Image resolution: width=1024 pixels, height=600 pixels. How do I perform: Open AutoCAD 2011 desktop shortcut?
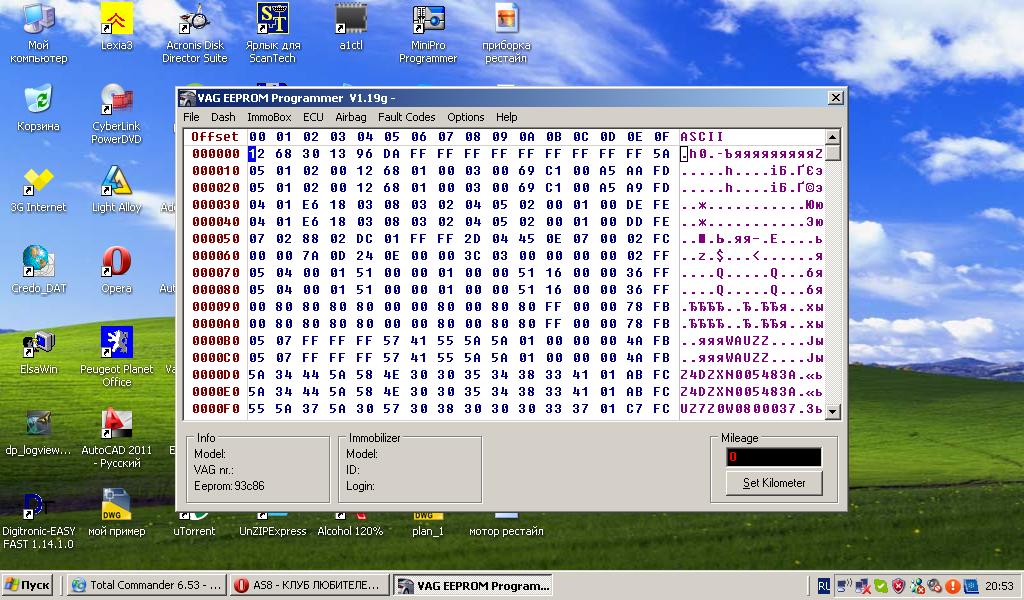tap(117, 424)
